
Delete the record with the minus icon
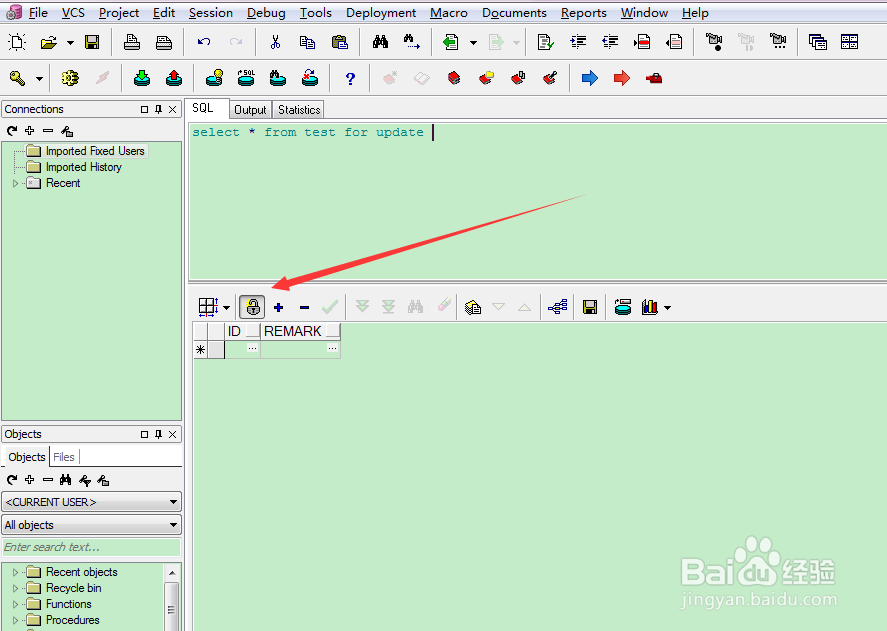(304, 308)
